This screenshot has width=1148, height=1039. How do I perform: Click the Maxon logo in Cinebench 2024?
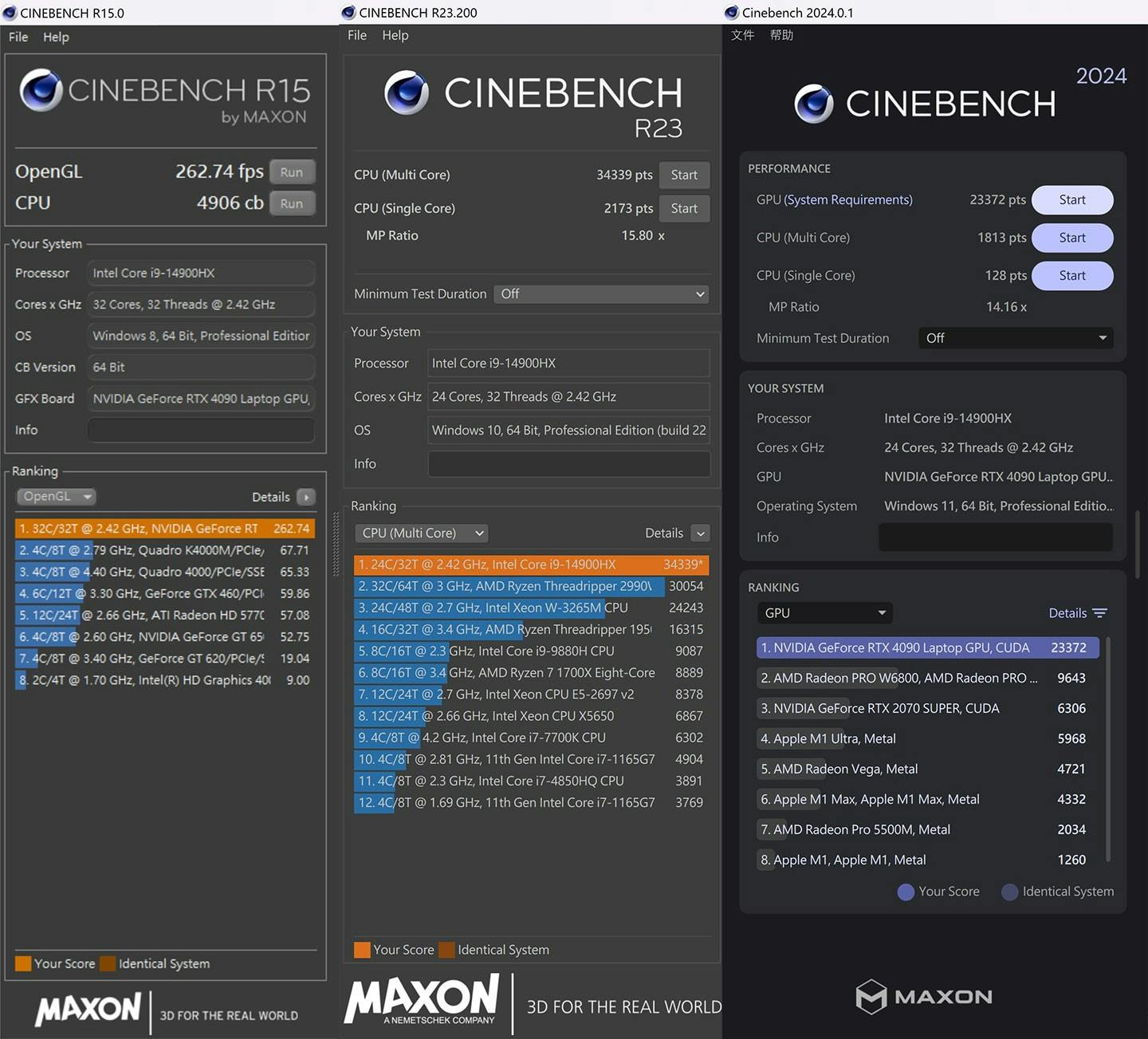(924, 997)
